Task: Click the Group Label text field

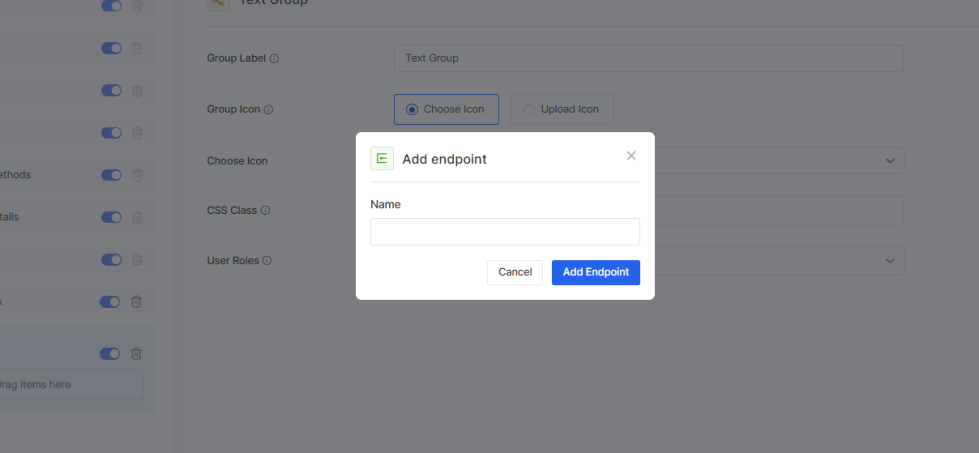Action: point(648,58)
